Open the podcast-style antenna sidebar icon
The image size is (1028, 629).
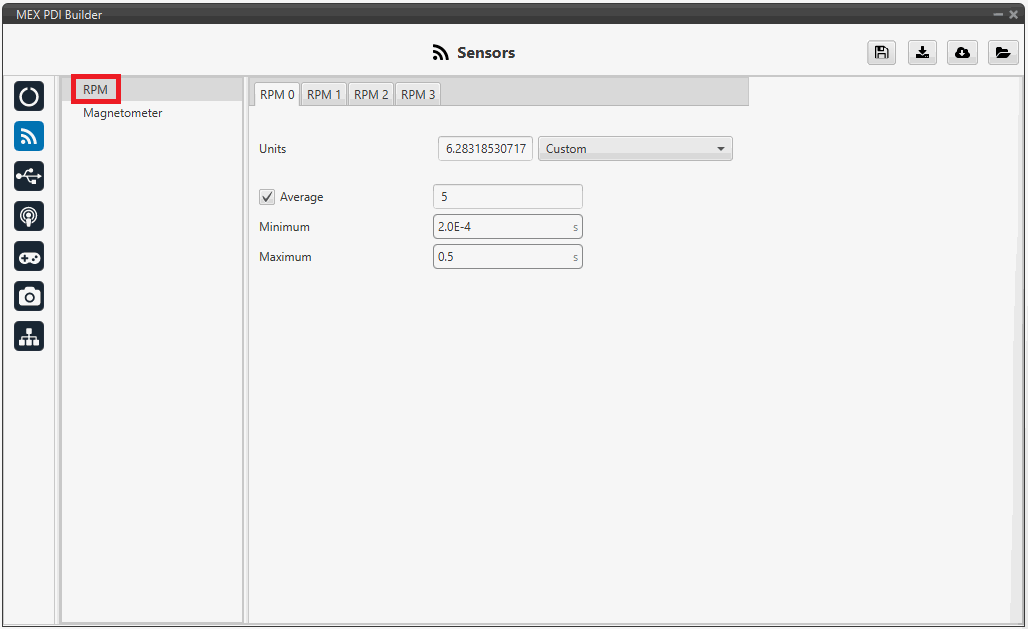(x=29, y=216)
